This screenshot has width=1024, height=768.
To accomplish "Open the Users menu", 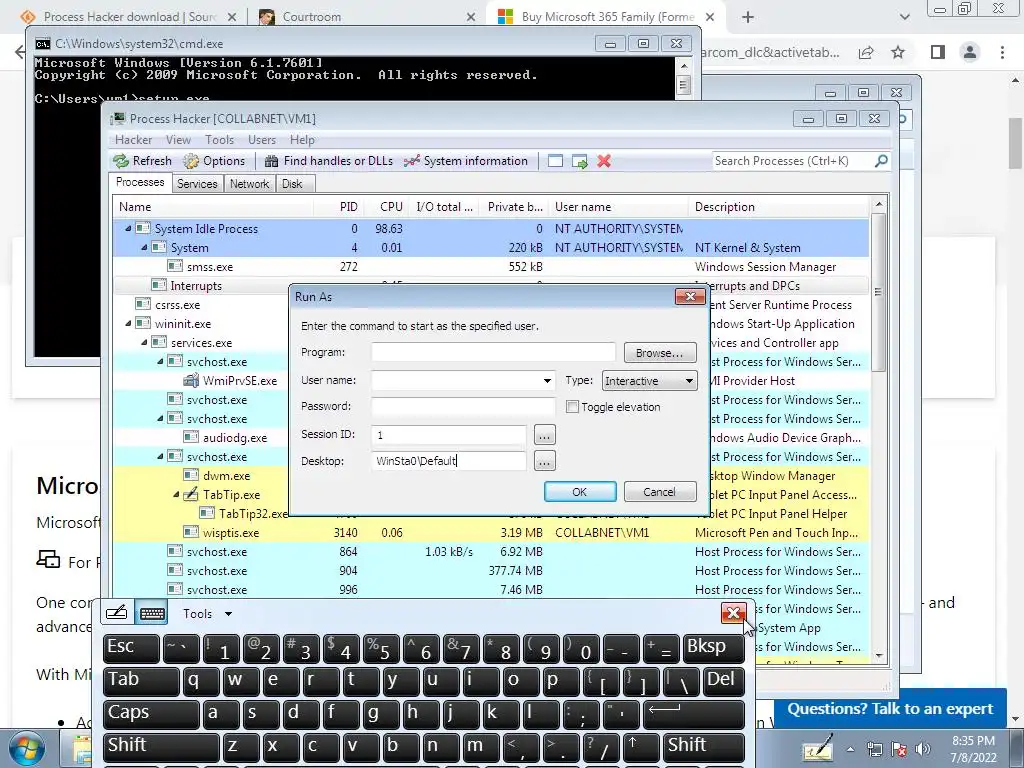I will [262, 140].
